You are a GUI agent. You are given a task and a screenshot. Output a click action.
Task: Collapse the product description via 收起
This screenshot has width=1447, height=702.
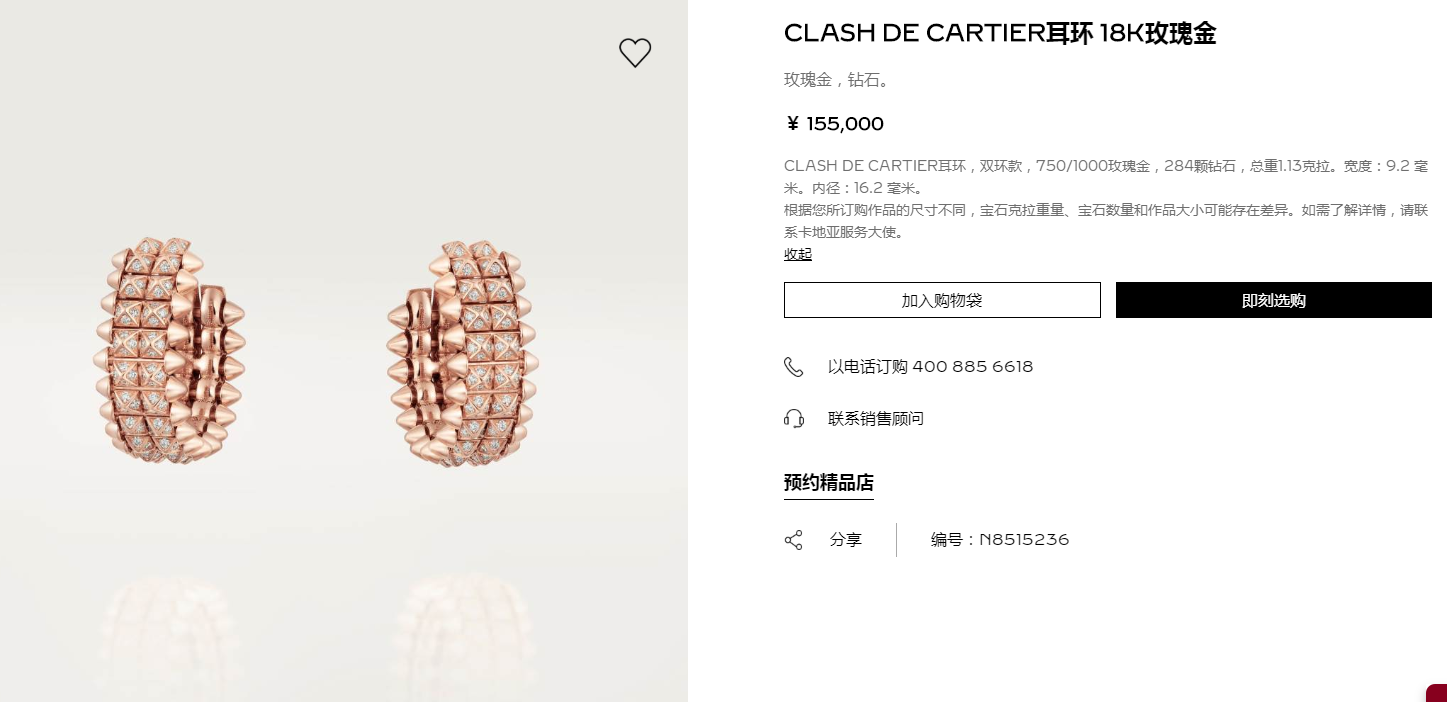[798, 254]
